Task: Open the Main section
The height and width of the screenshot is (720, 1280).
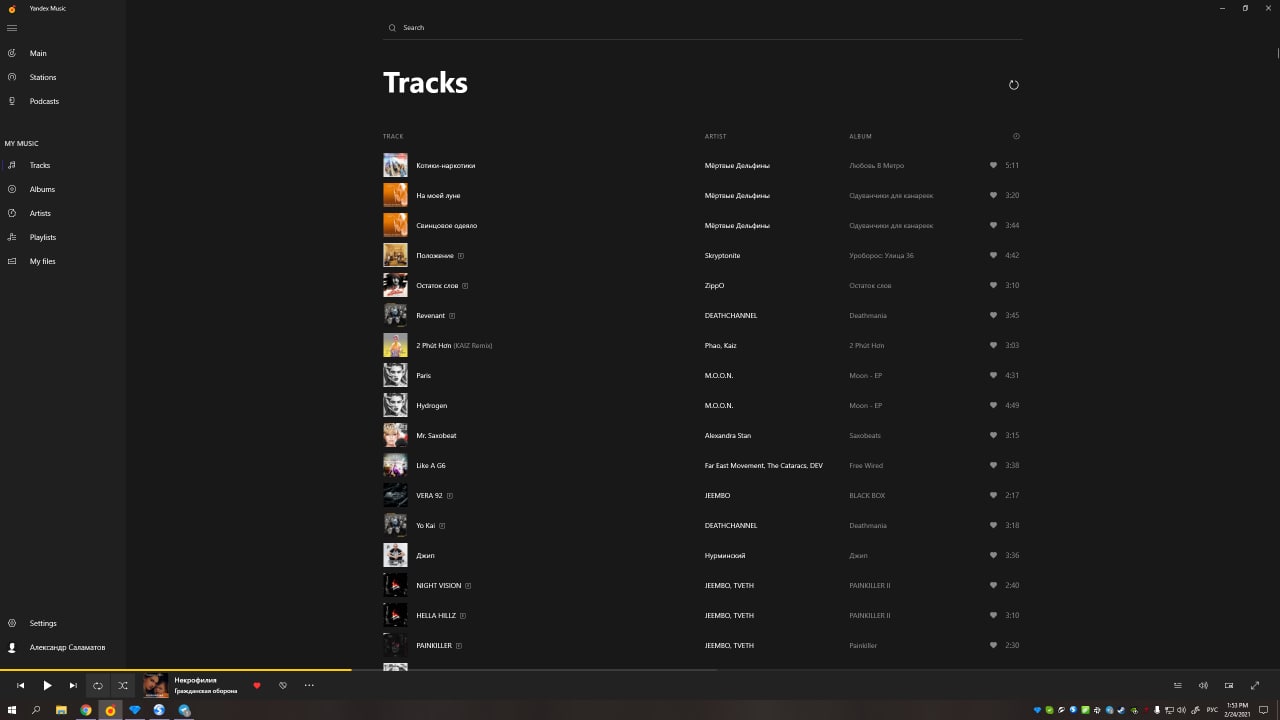Action: pyautogui.click(x=38, y=53)
